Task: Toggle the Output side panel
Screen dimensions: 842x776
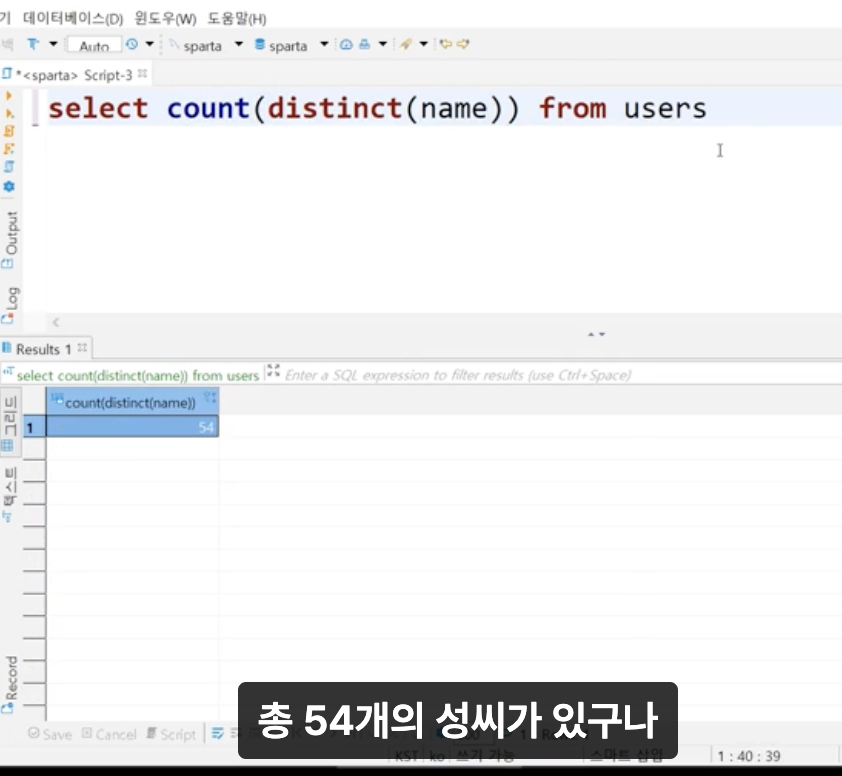Action: coord(10,240)
